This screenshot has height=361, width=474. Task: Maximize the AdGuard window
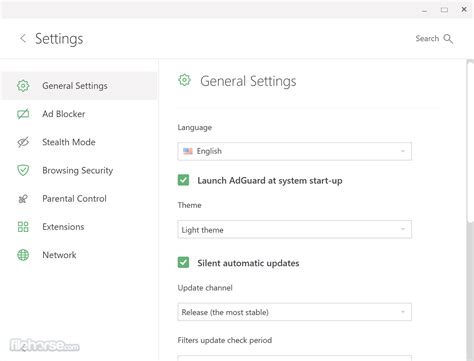point(444,10)
